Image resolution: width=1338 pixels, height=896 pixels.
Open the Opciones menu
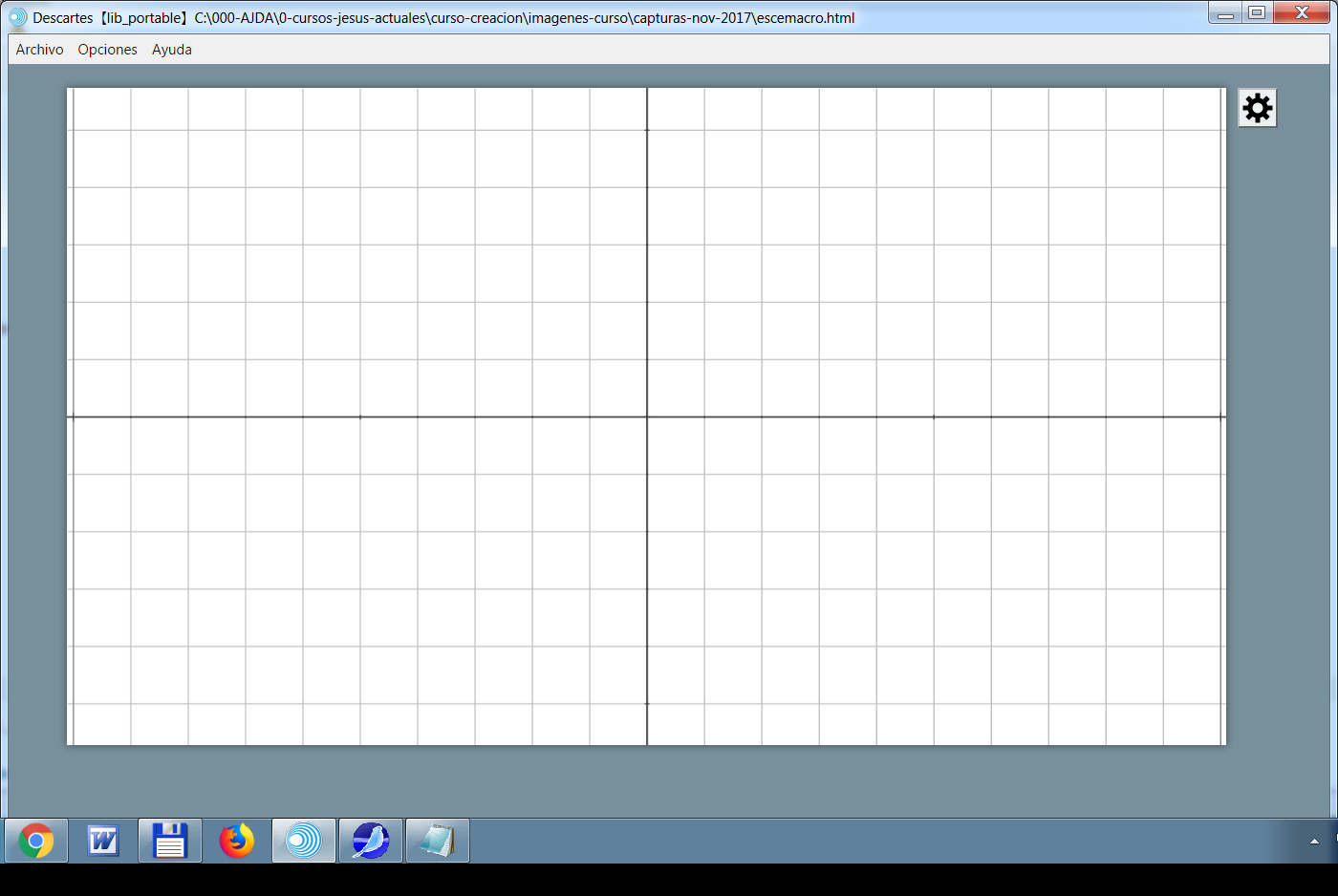pos(107,50)
